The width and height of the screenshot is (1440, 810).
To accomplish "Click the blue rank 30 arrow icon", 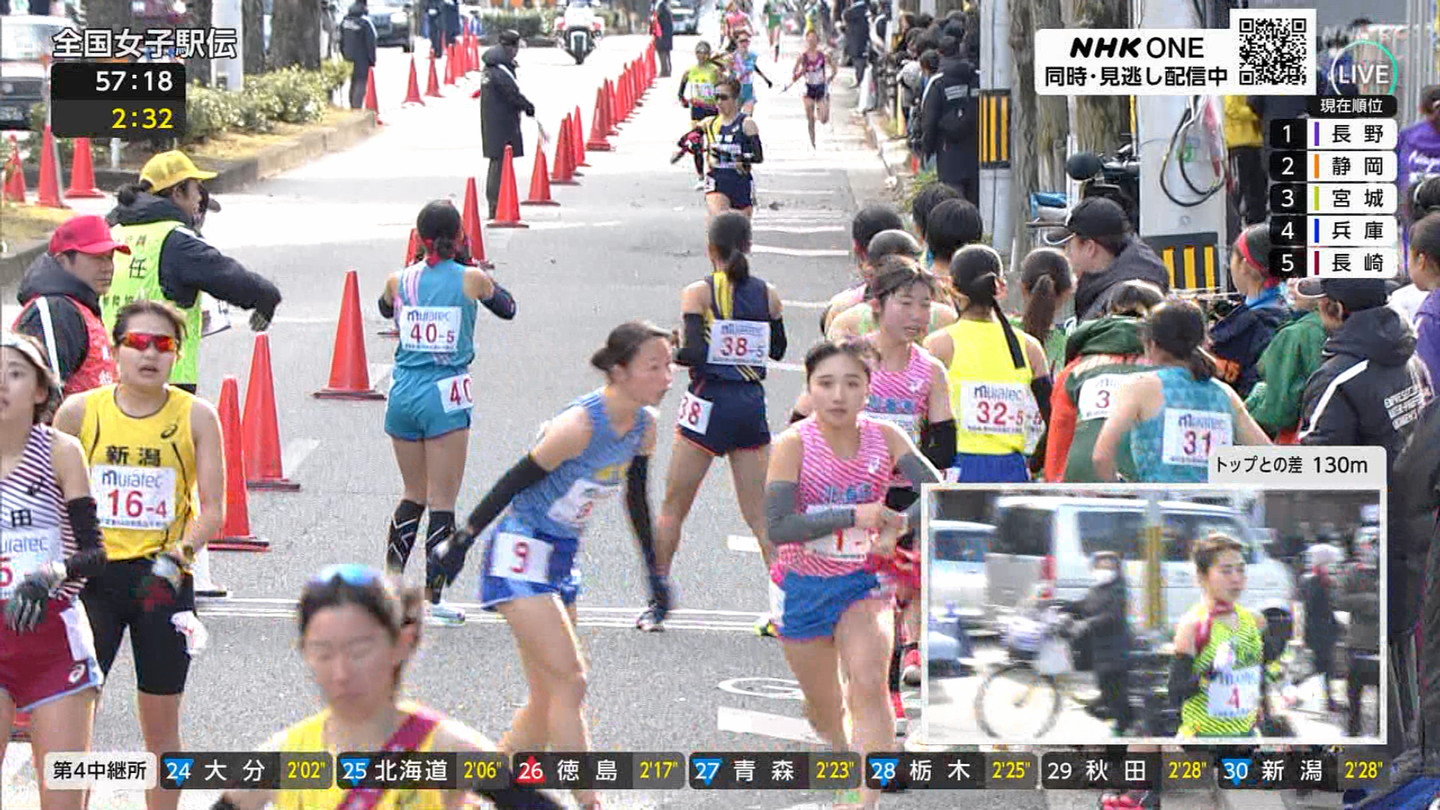I will coord(1235,771).
